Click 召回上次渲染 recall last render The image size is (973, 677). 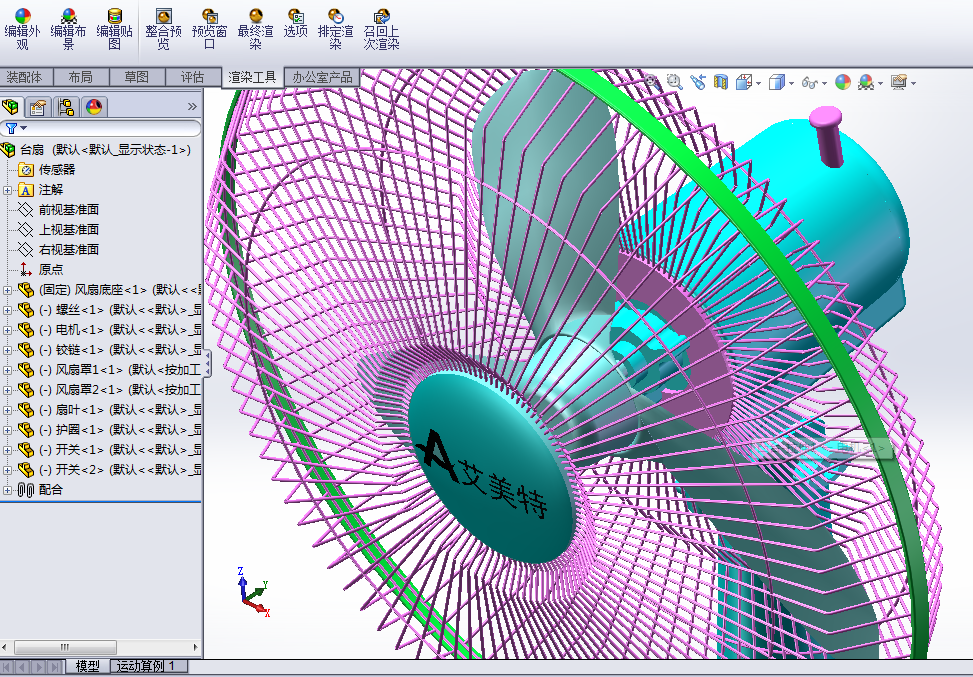click(382, 29)
